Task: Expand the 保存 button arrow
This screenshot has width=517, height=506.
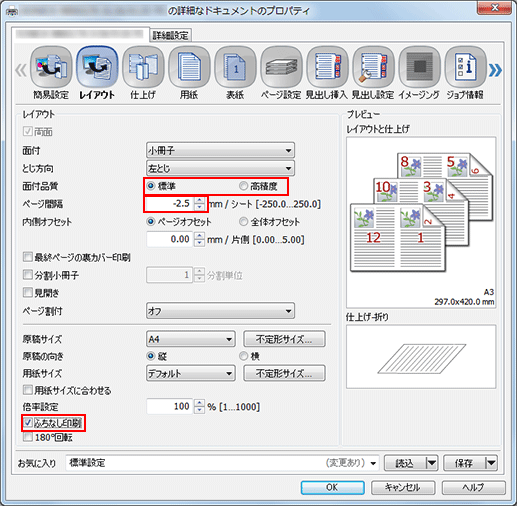Action: tap(491, 463)
